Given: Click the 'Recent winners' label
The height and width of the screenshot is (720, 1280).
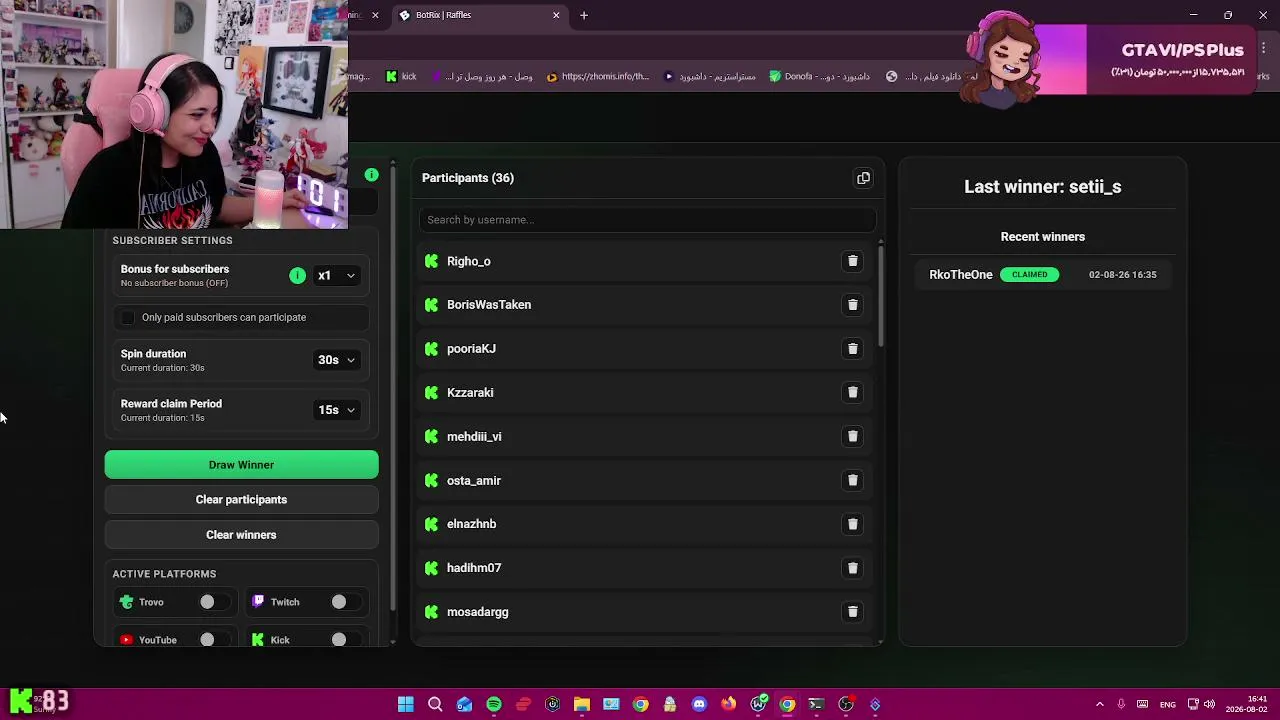Looking at the screenshot, I should point(1042,237).
